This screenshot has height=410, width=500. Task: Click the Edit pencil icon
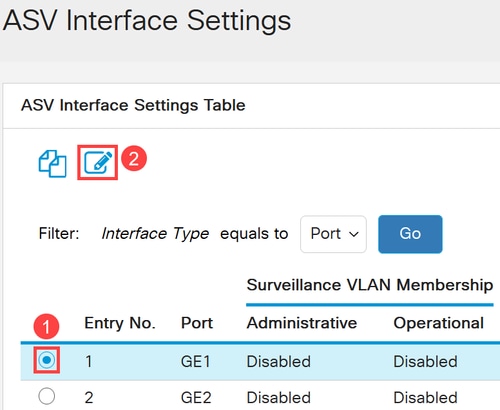point(98,162)
